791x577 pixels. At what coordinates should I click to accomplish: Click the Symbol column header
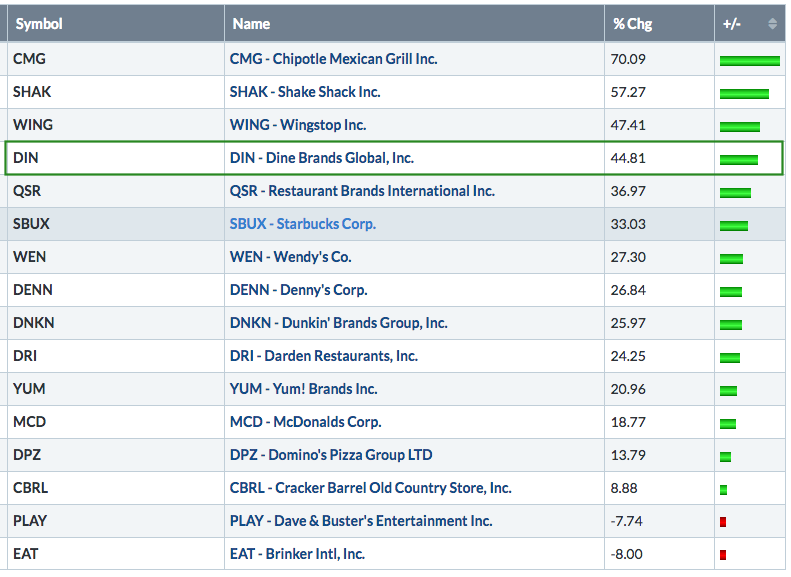coord(116,24)
